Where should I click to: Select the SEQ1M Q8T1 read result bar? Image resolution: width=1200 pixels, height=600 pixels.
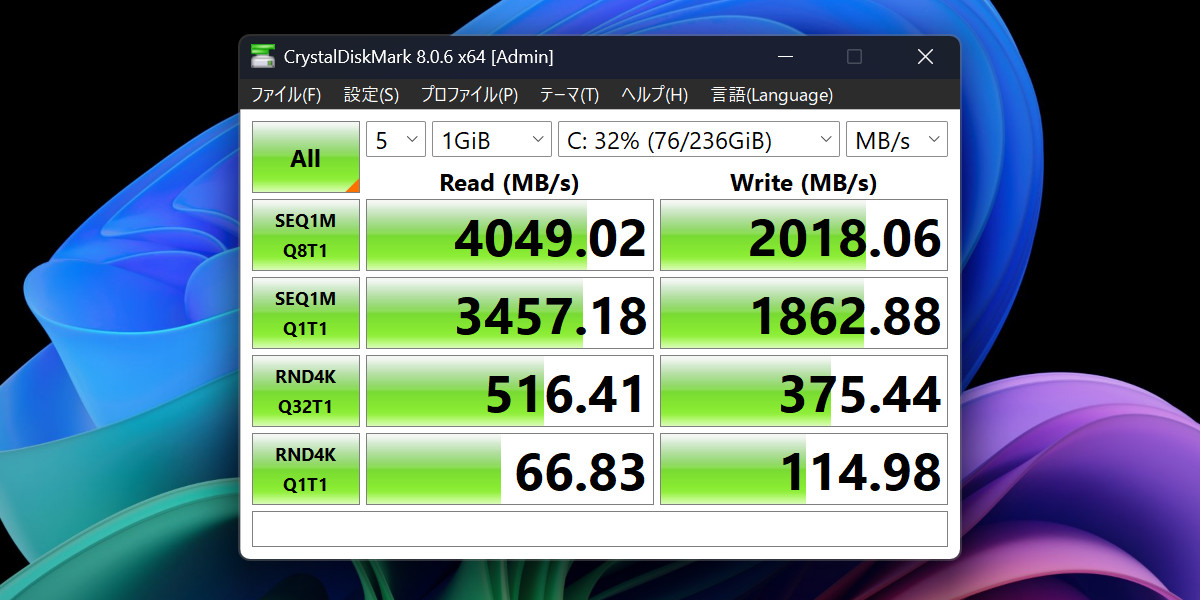(509, 234)
